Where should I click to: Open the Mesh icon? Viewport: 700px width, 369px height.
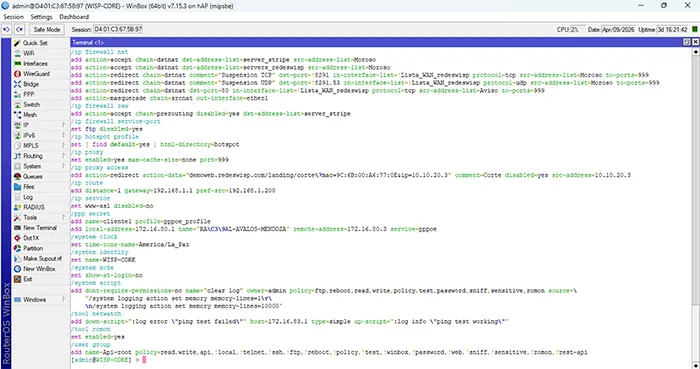point(17,115)
